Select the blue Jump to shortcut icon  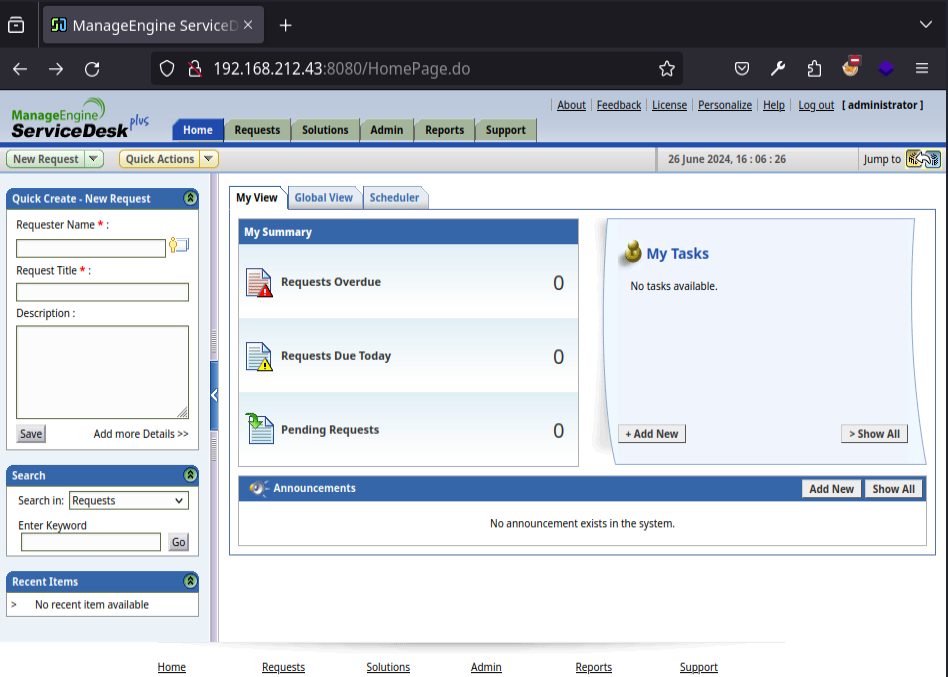coord(931,158)
